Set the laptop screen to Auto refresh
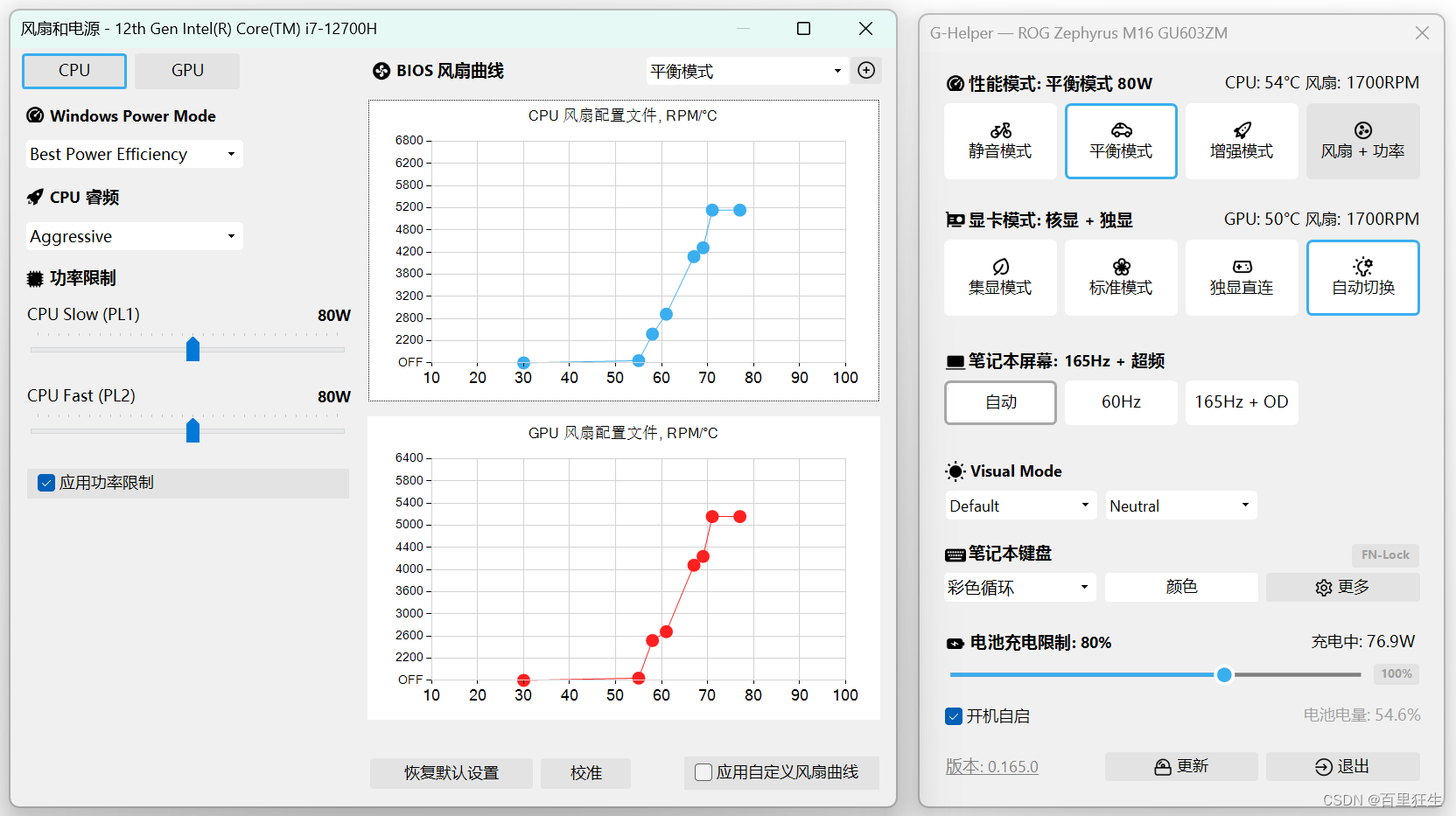The width and height of the screenshot is (1456, 816). click(x=1000, y=402)
